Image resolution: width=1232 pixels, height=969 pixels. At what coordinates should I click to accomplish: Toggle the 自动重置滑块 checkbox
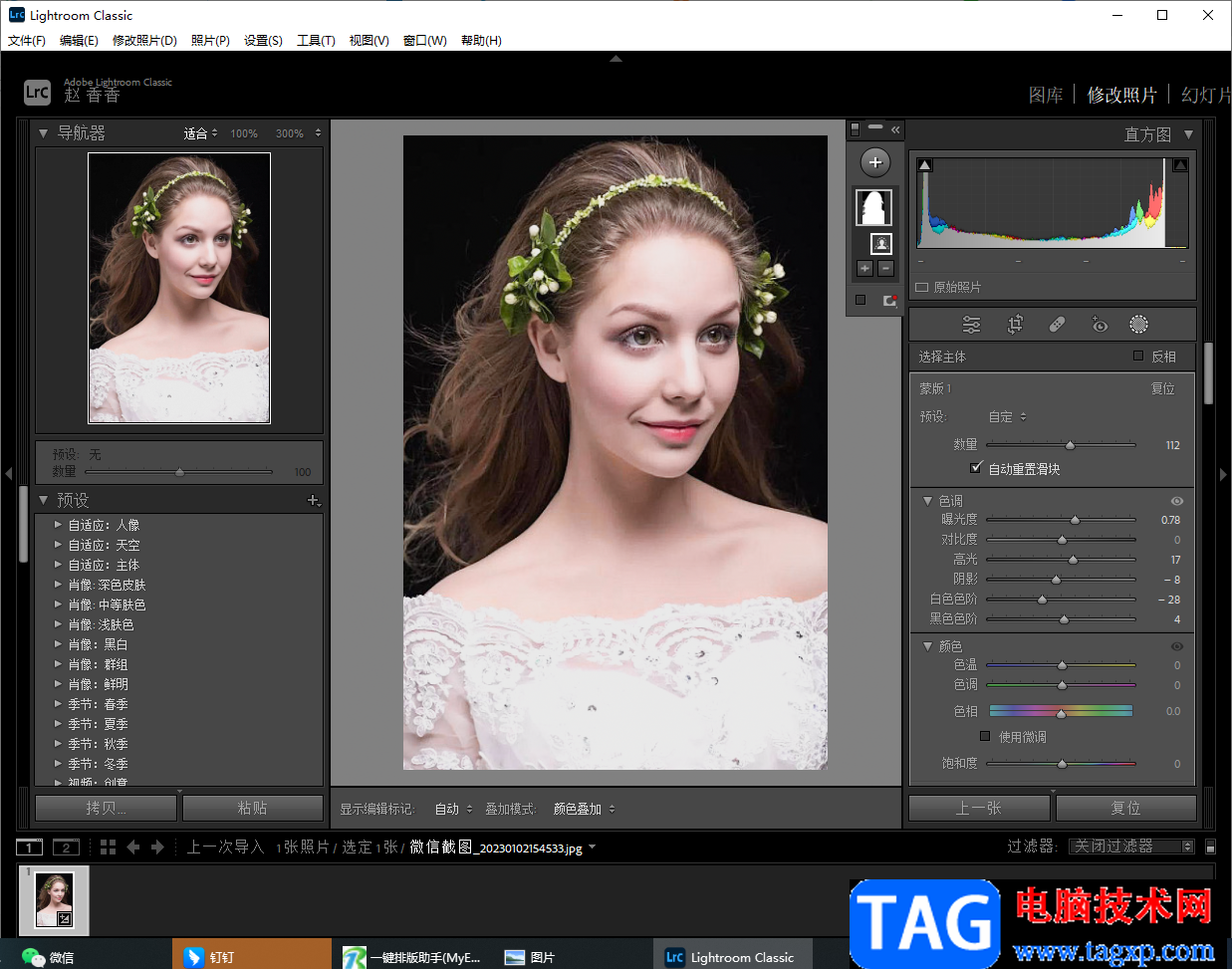(x=976, y=468)
